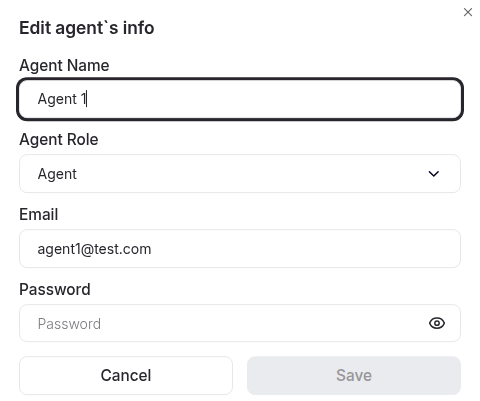Viewport: 480px width, 401px height.
Task: Focus the Agent Name input field
Action: pos(240,99)
